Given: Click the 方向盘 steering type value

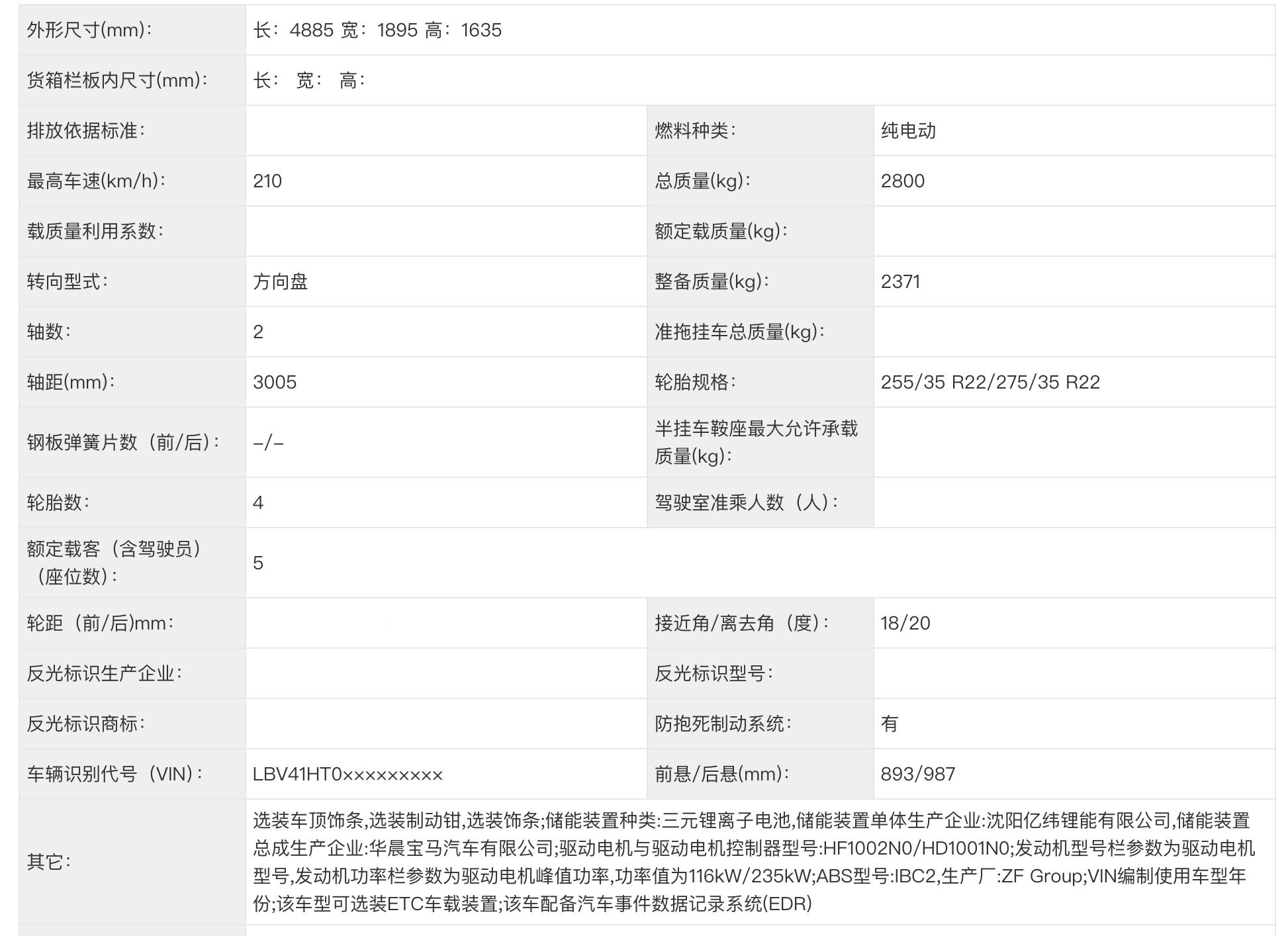Looking at the screenshot, I should [x=280, y=282].
